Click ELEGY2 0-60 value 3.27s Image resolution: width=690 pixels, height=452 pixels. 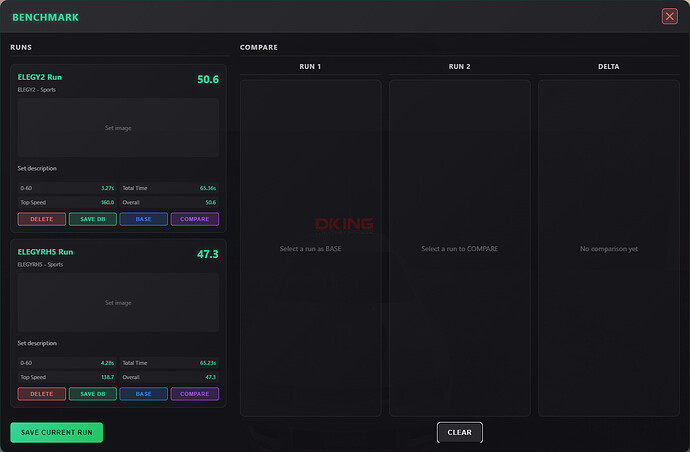[x=107, y=188]
